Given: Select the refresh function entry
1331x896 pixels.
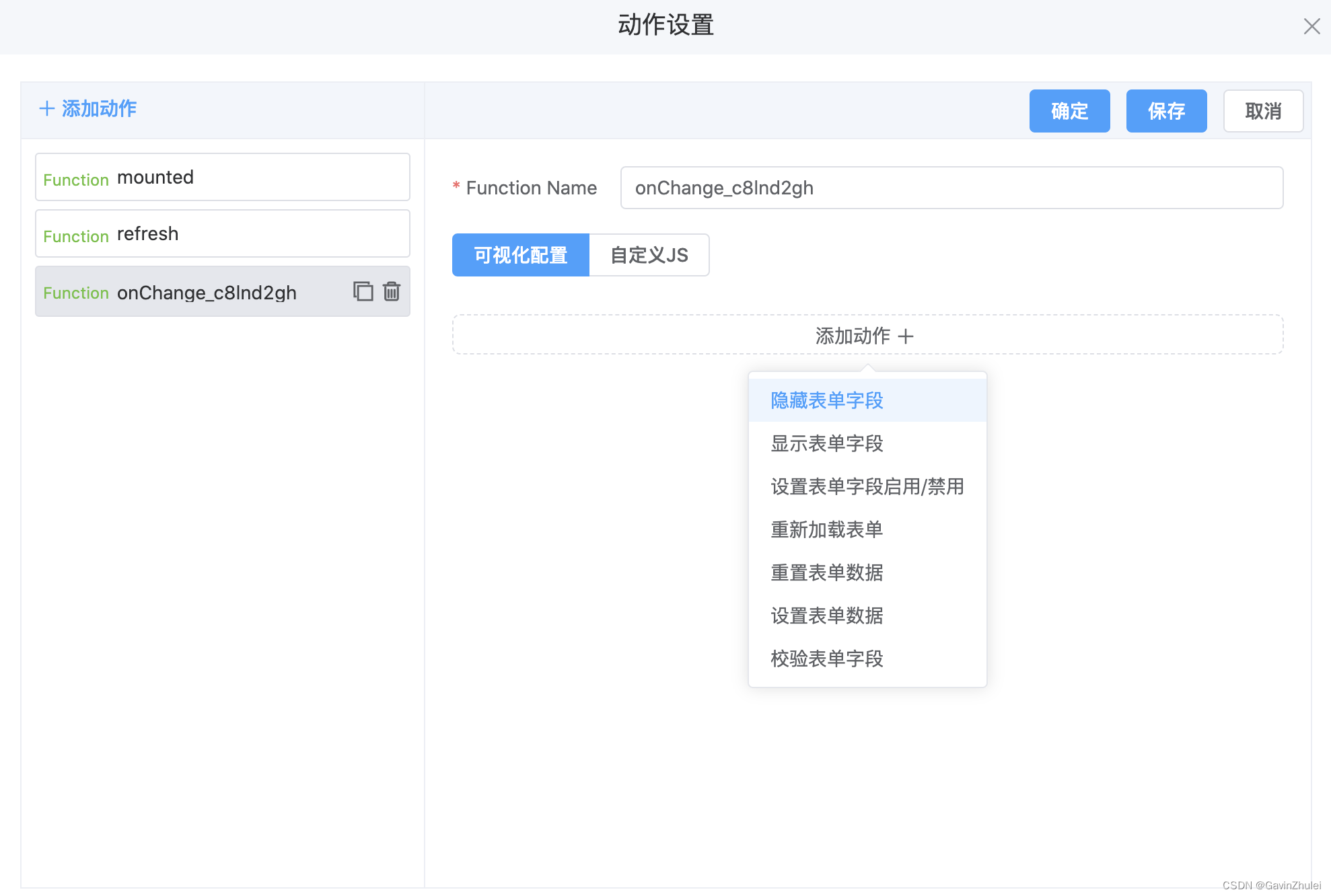Looking at the screenshot, I should (x=222, y=233).
